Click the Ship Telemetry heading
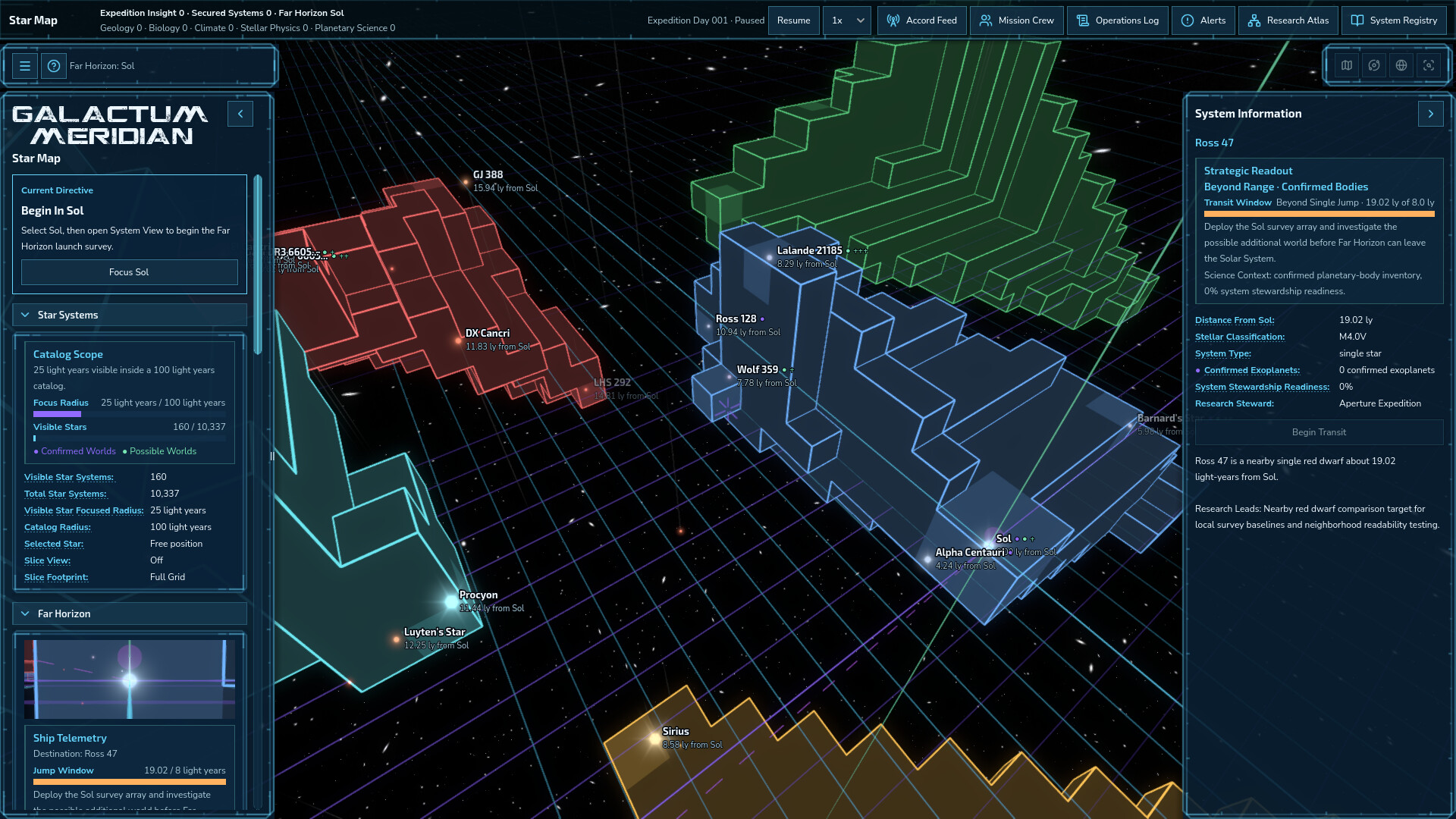 [x=70, y=738]
